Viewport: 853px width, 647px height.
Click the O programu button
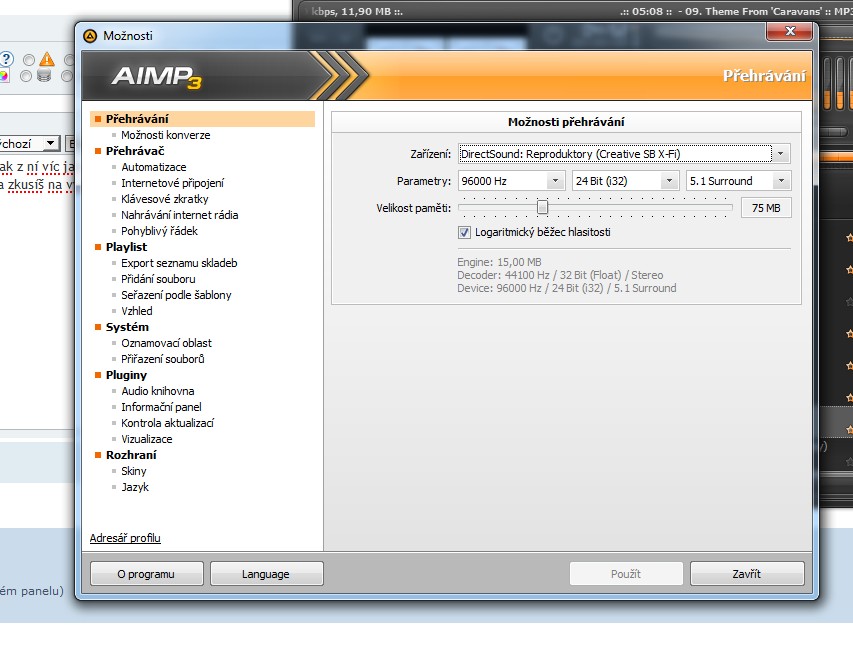point(146,574)
